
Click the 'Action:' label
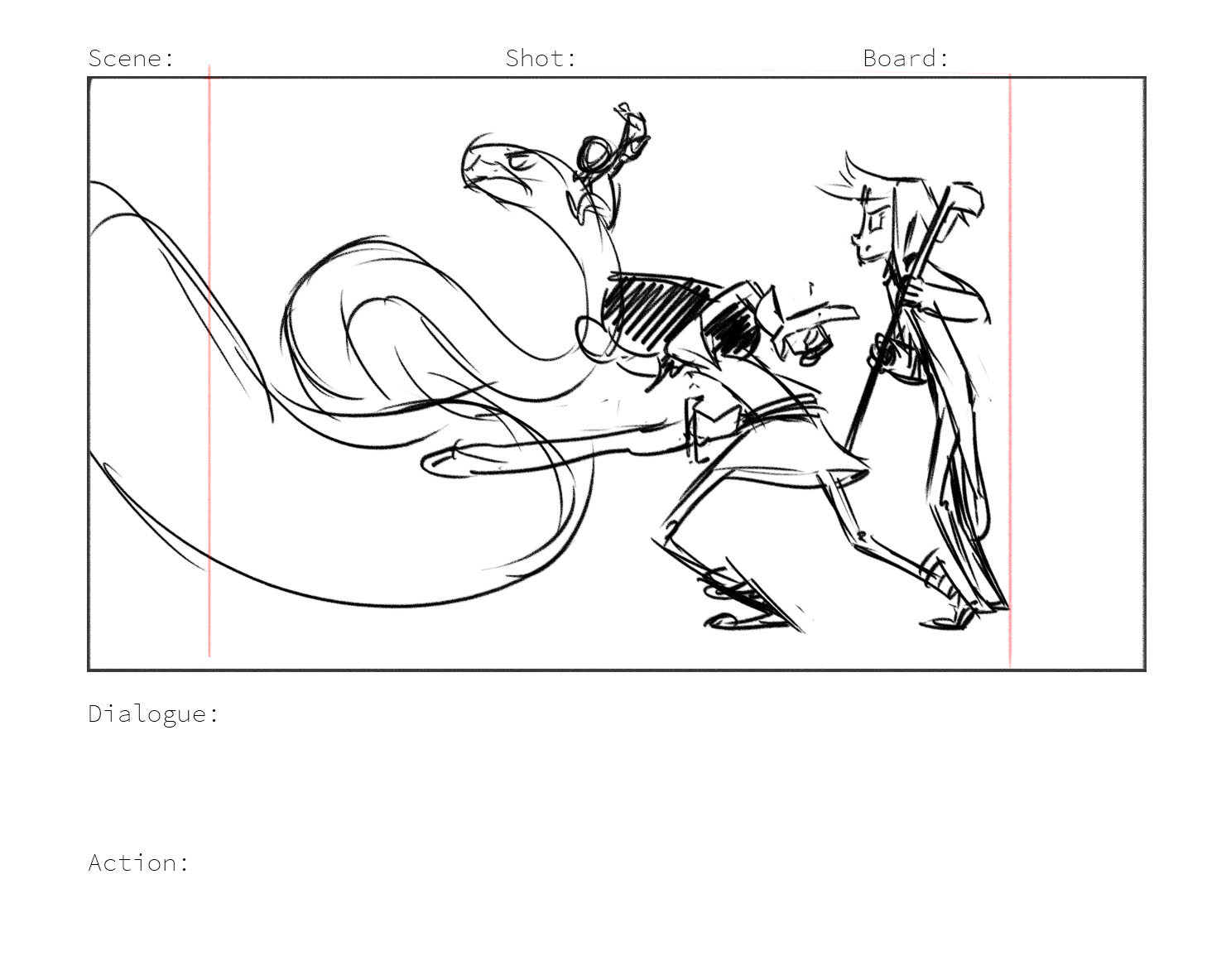click(x=139, y=862)
